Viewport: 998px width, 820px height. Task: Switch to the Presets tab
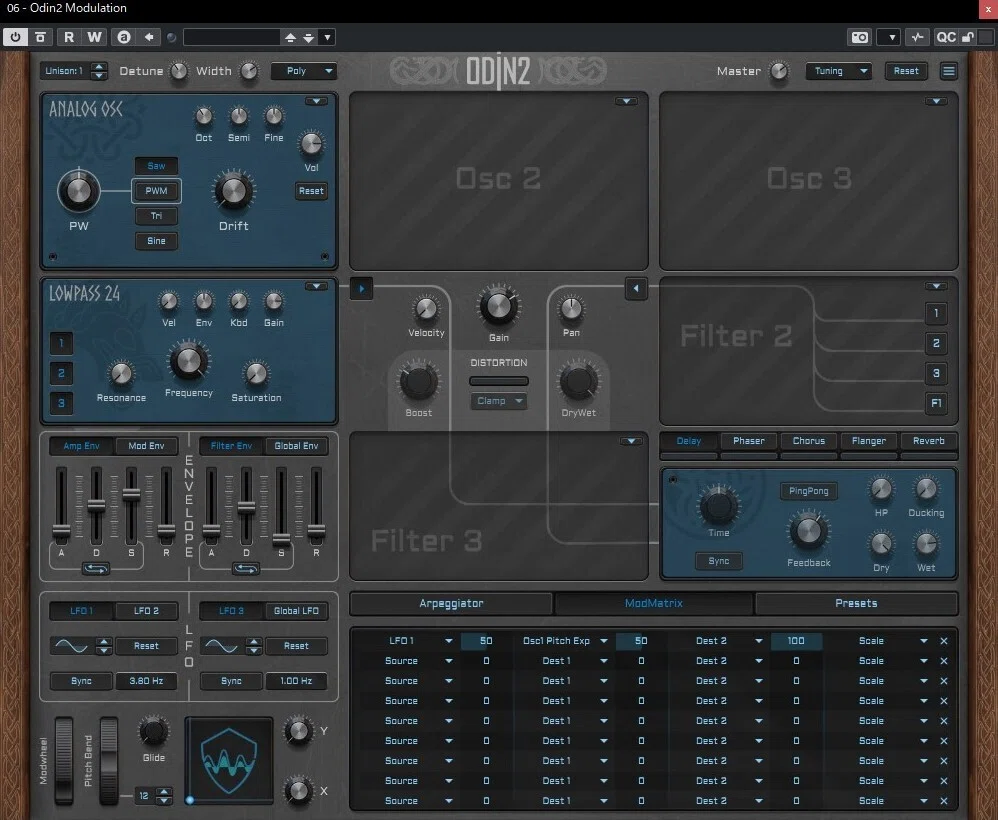[856, 604]
